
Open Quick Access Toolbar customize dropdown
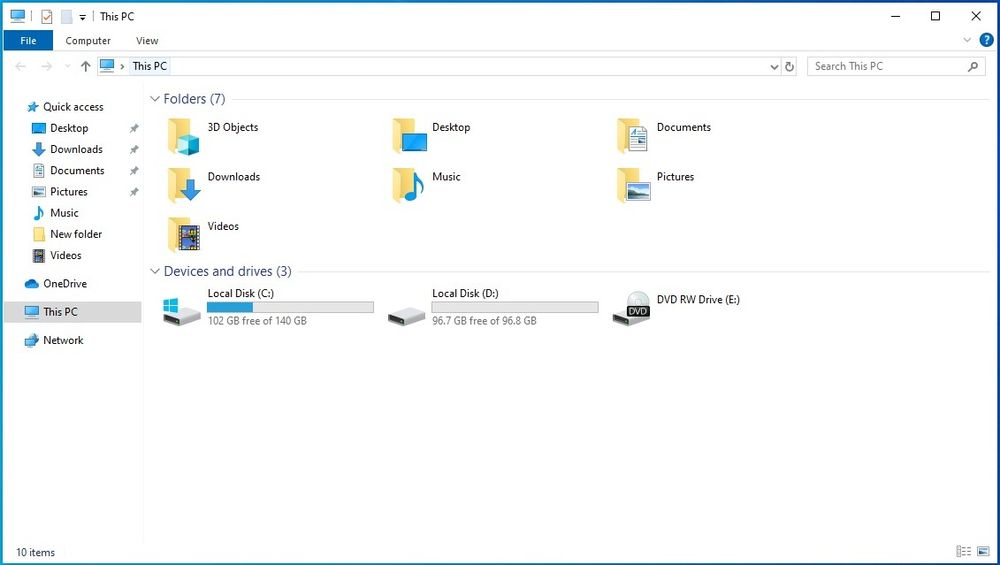click(x=82, y=17)
